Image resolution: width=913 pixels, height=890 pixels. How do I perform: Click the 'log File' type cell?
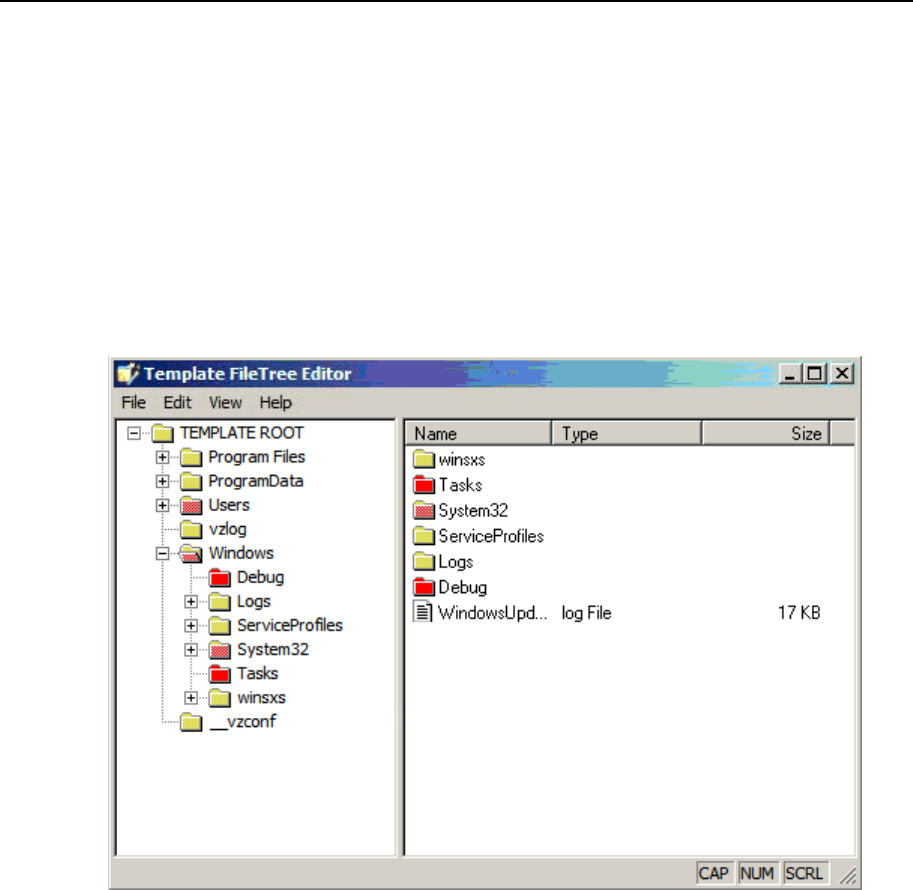(586, 613)
